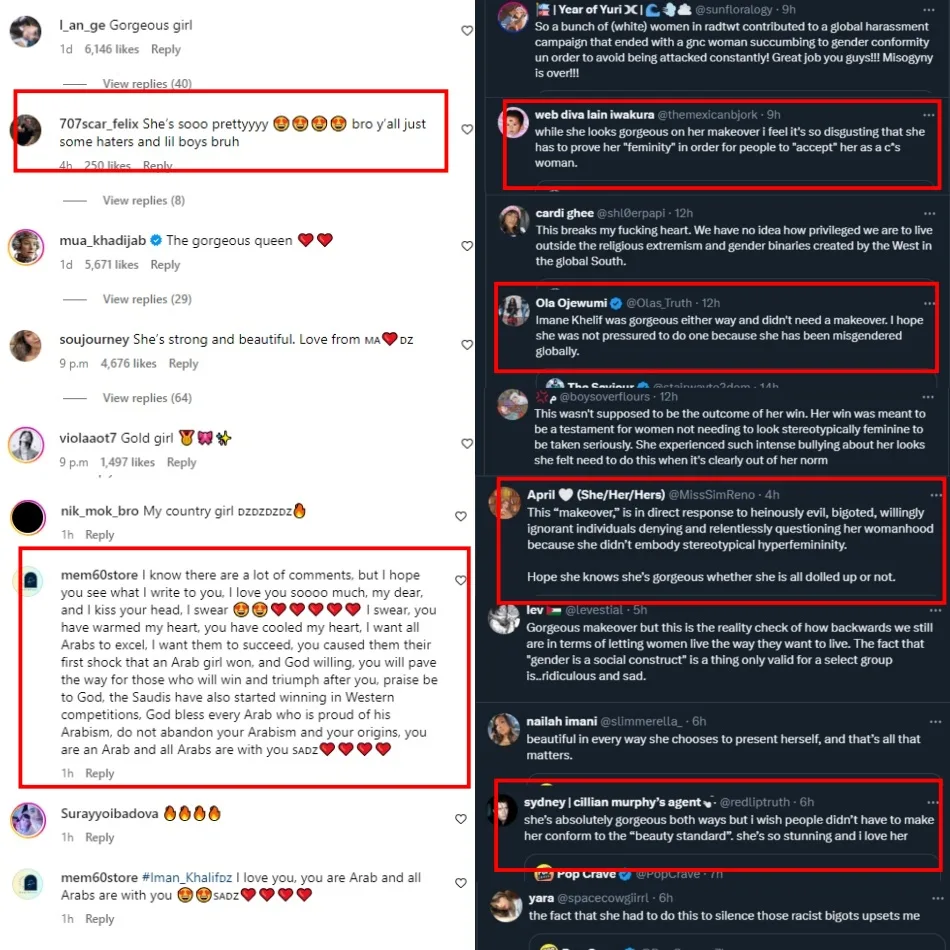The image size is (950, 950).
Task: View mua_khadijab's profile picture
Action: coord(26,247)
